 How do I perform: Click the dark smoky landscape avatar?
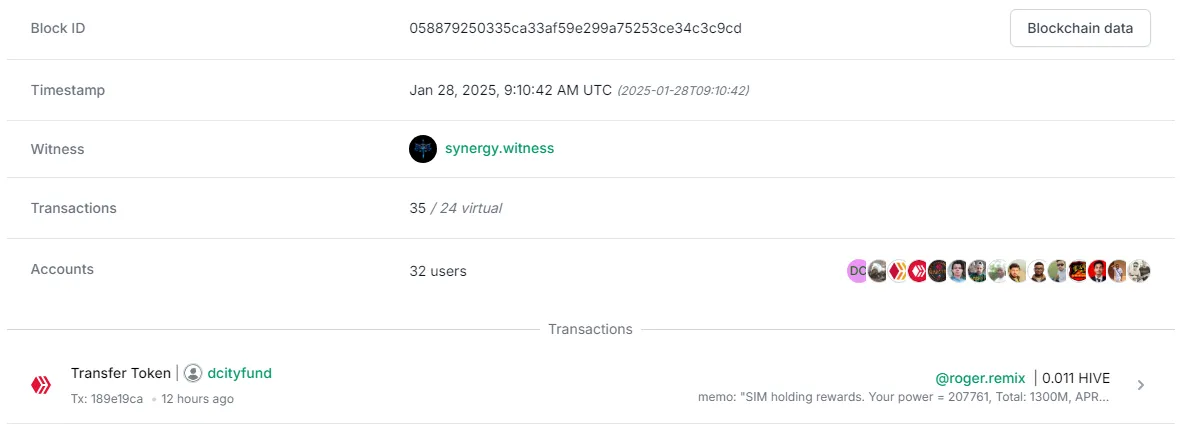pos(877,271)
